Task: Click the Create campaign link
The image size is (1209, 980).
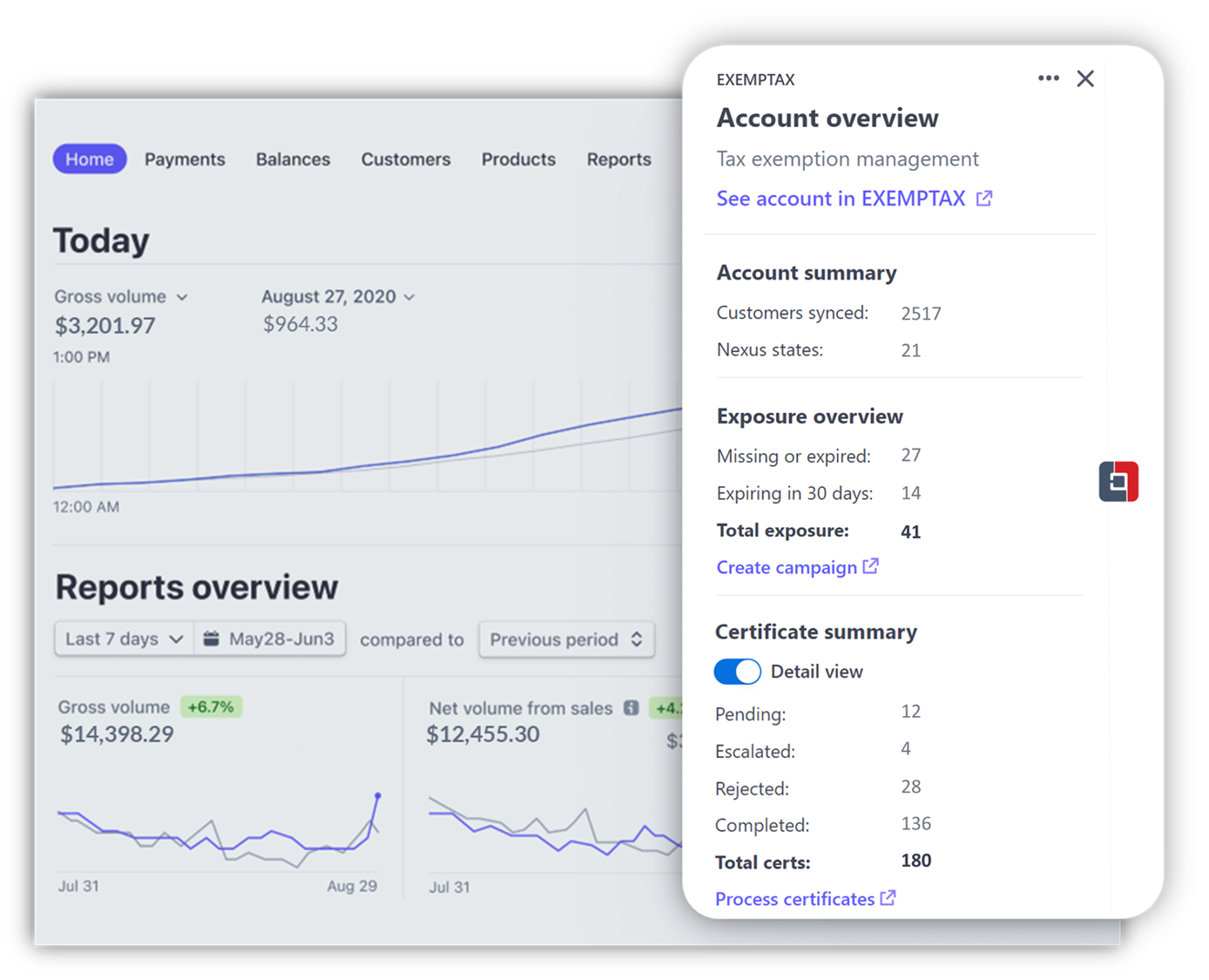Action: (787, 567)
